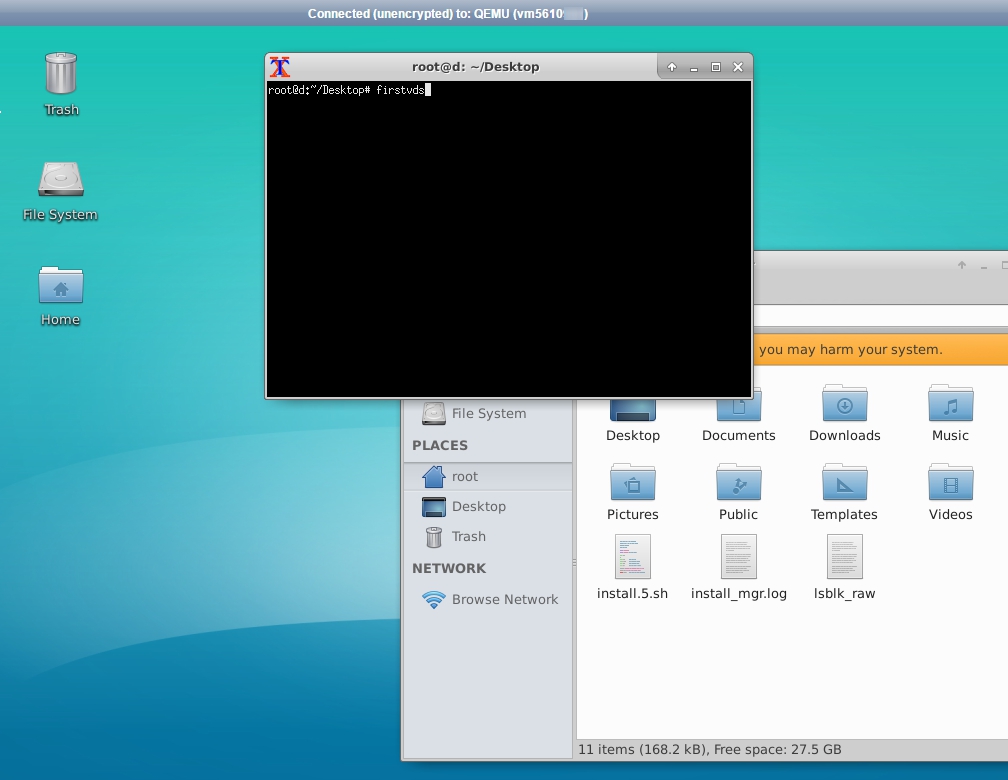Open Browse Network in the sidebar
The width and height of the screenshot is (1008, 780).
pos(504,599)
